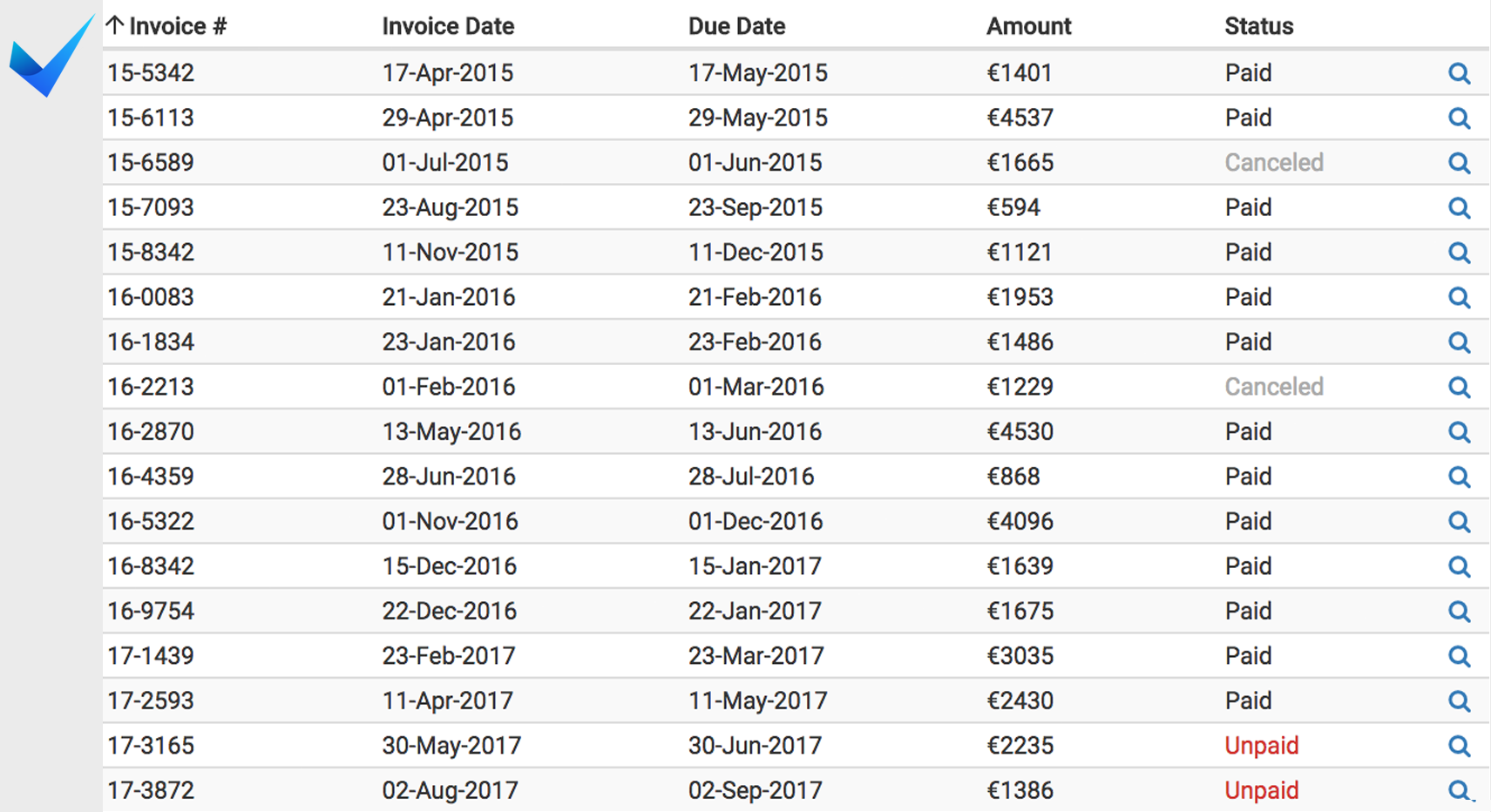Click invoice number 16-9754
Viewport: 1491px width, 812px height.
point(151,611)
